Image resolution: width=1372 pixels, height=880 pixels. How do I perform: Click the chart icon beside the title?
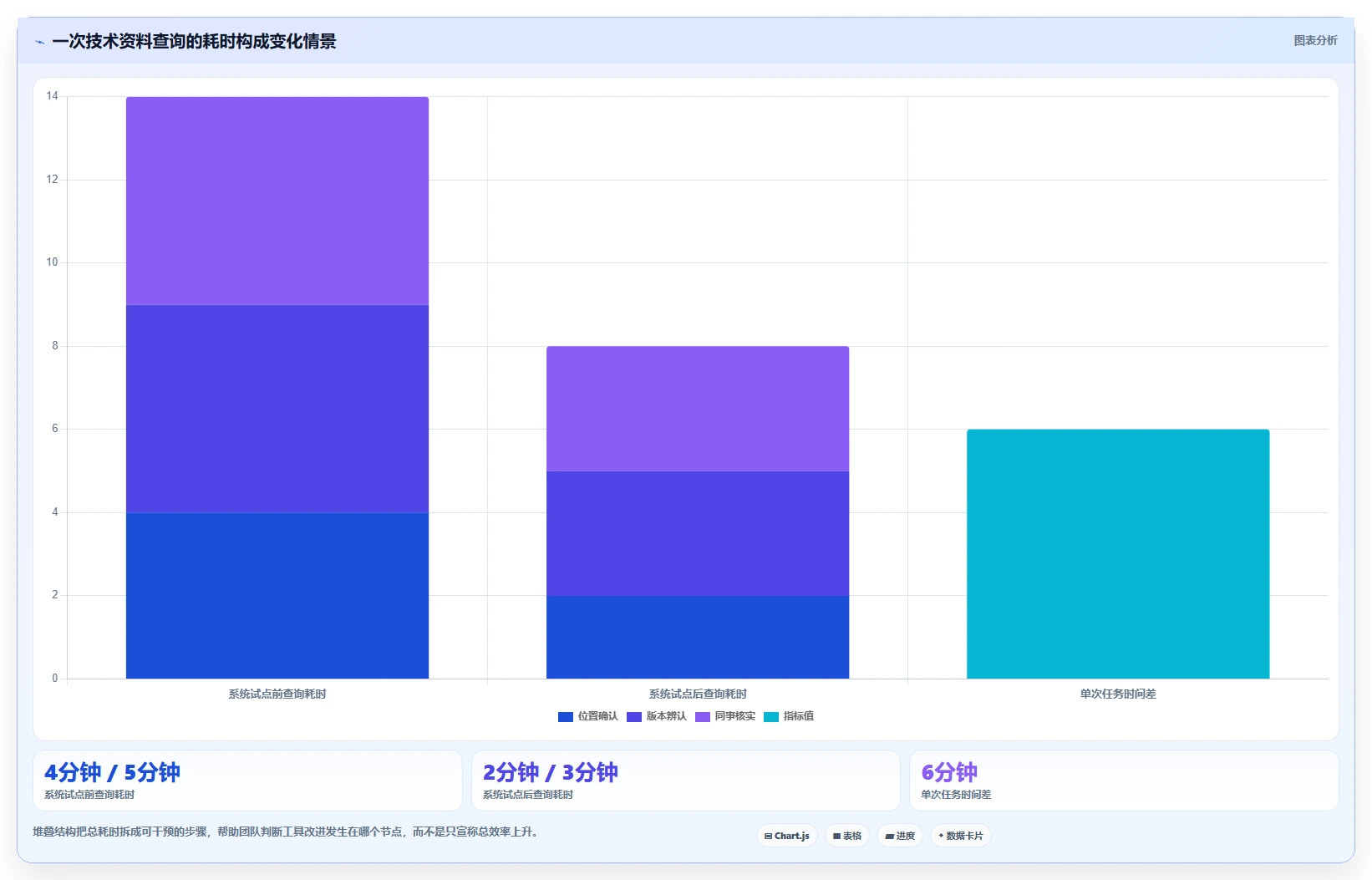pos(39,42)
